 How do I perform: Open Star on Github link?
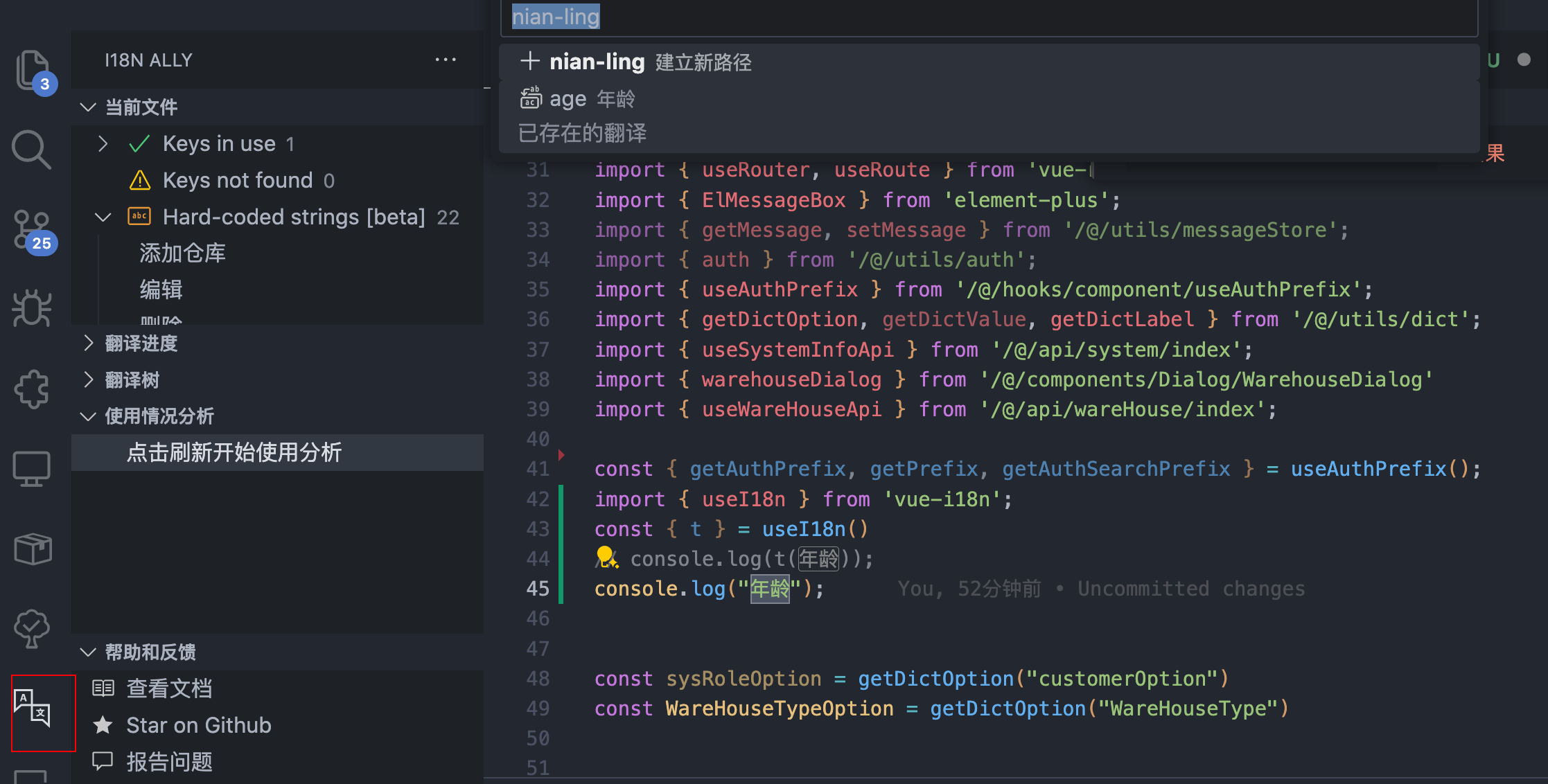click(199, 724)
